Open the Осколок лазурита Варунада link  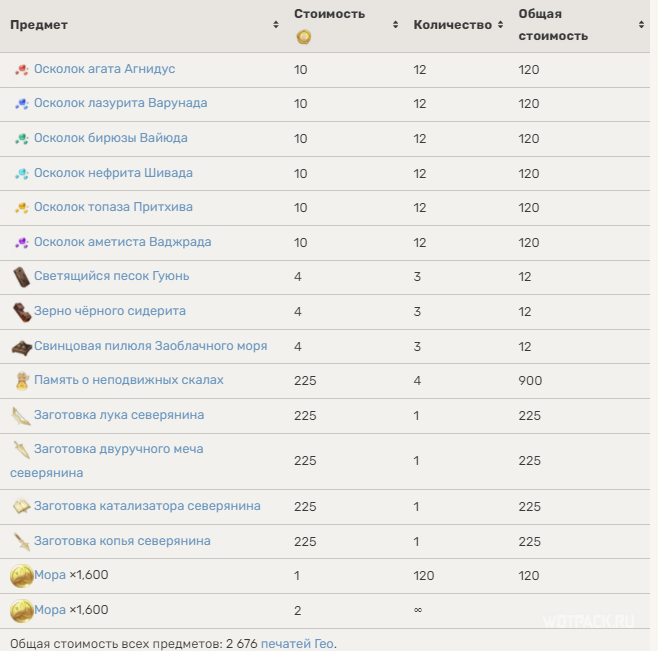[120, 103]
